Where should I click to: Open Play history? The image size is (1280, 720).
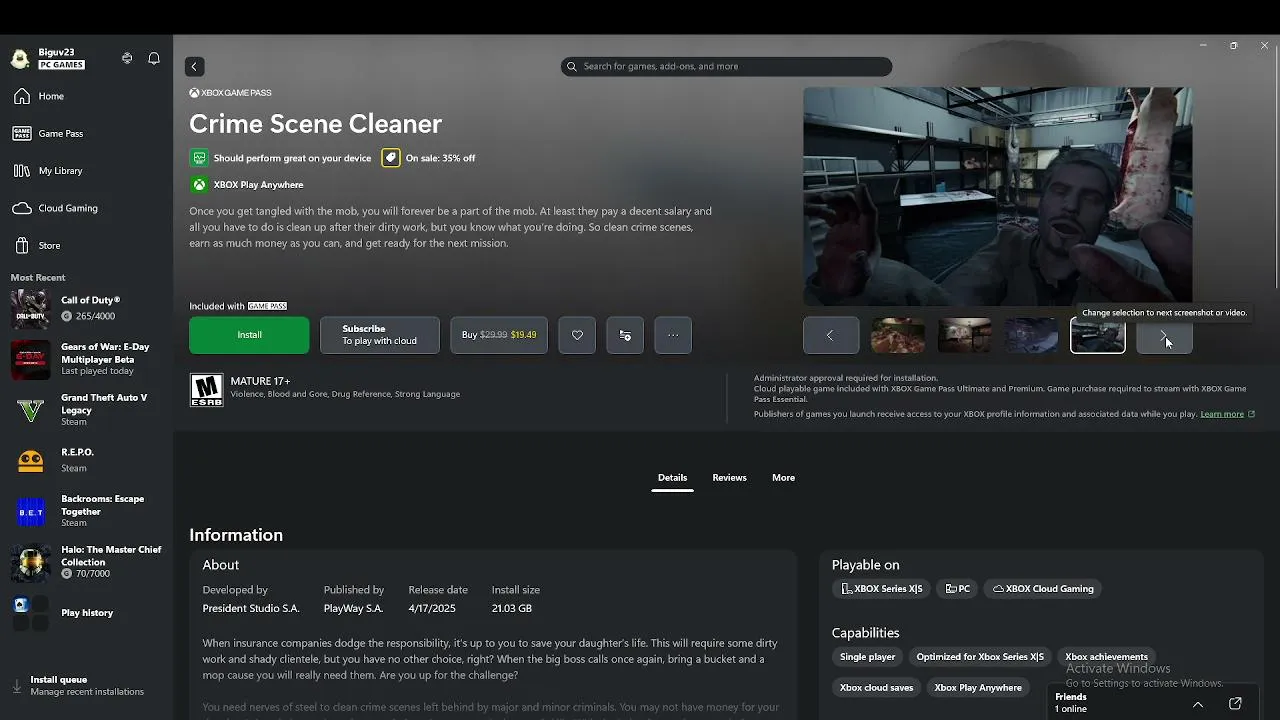[x=86, y=613]
